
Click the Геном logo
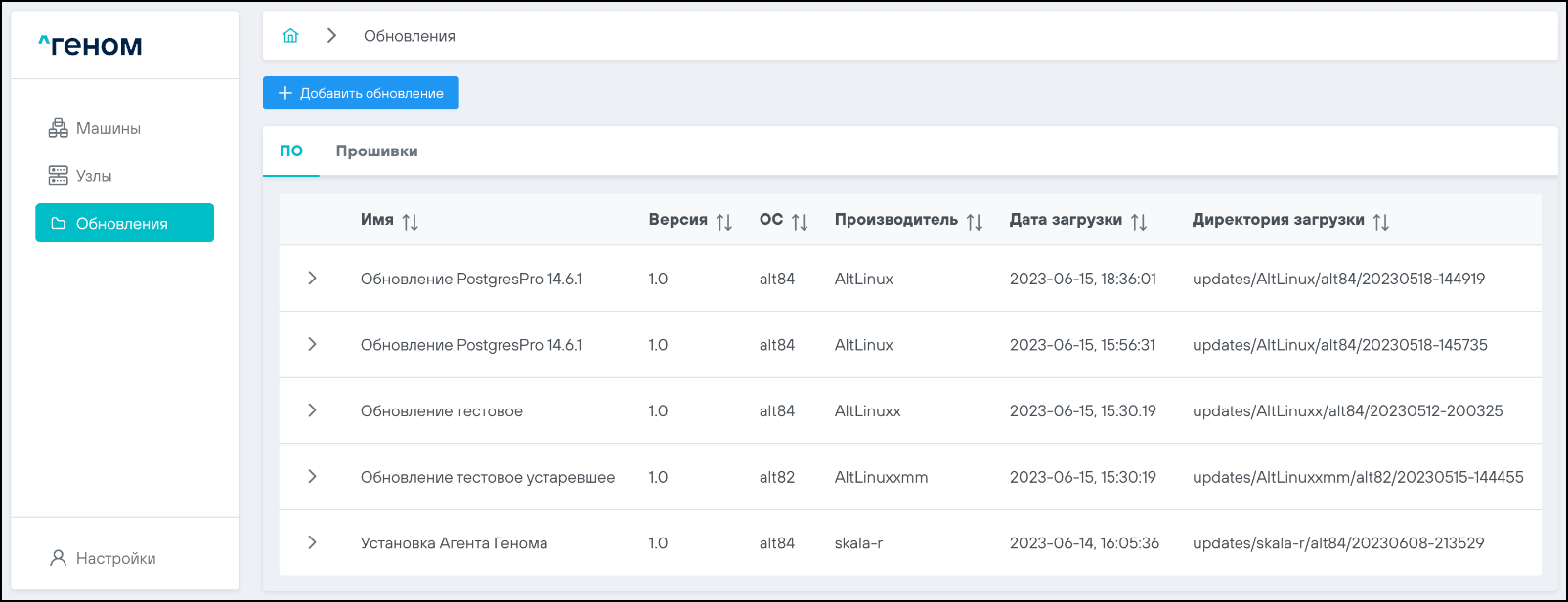coord(90,45)
